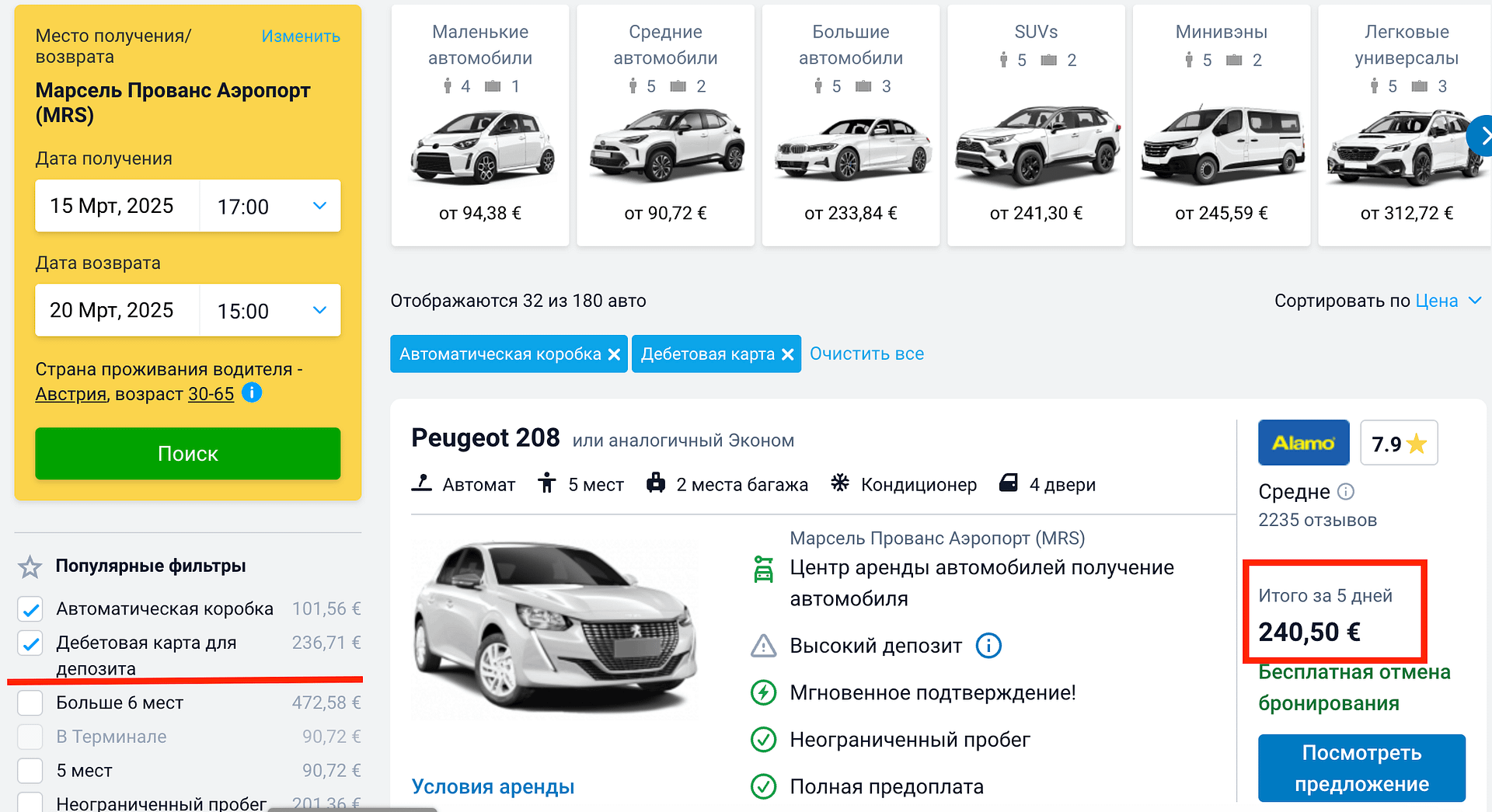
Task: Click info icon next to Средне rating
Action: pos(1346,492)
